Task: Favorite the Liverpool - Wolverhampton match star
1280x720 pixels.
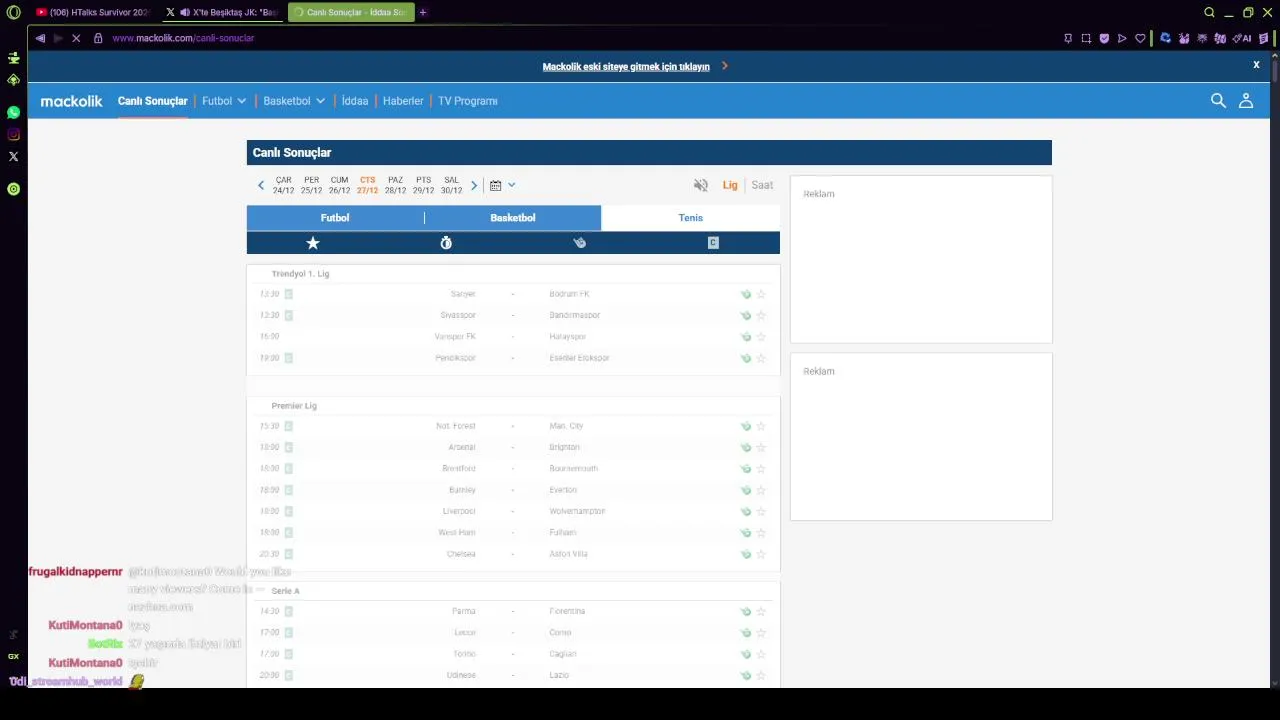Action: pos(761,511)
